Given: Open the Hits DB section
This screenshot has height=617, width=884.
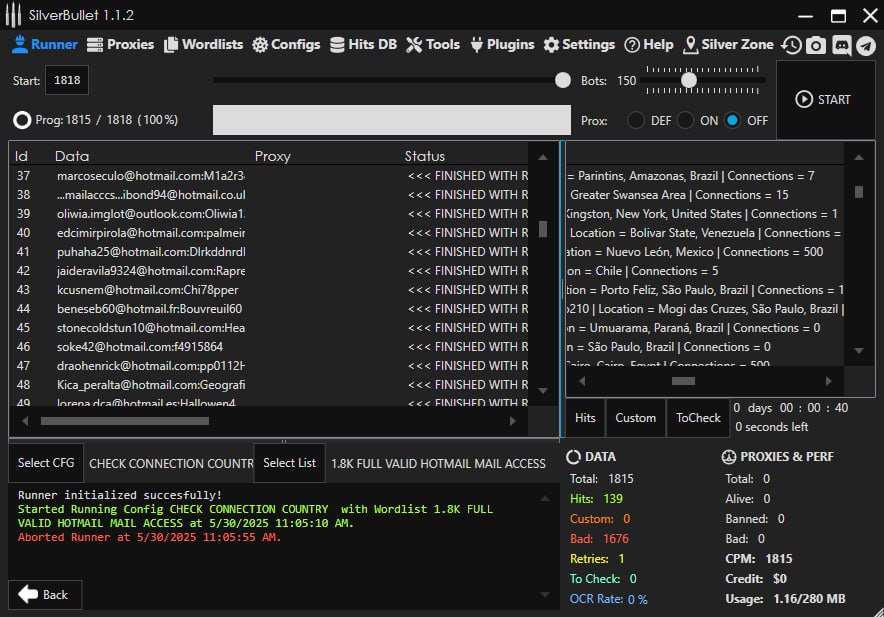Looking at the screenshot, I should tap(363, 45).
